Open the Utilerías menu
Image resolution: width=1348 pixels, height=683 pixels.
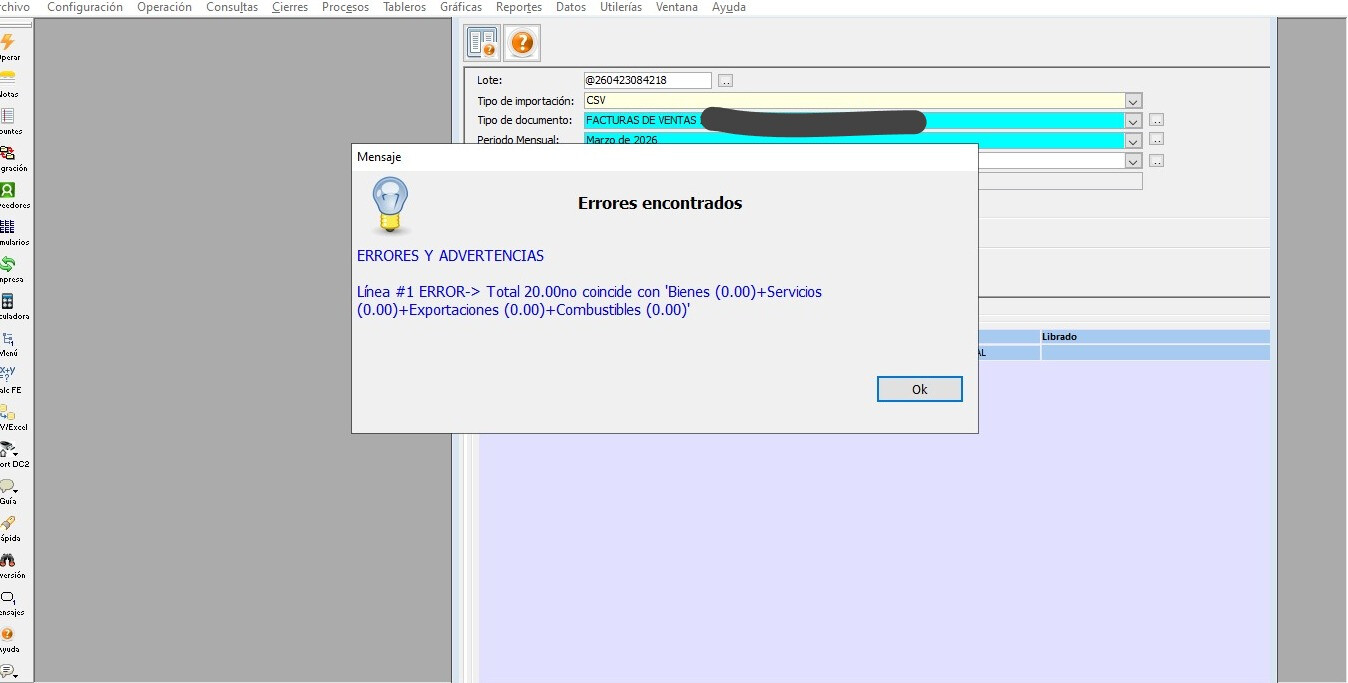pyautogui.click(x=620, y=7)
